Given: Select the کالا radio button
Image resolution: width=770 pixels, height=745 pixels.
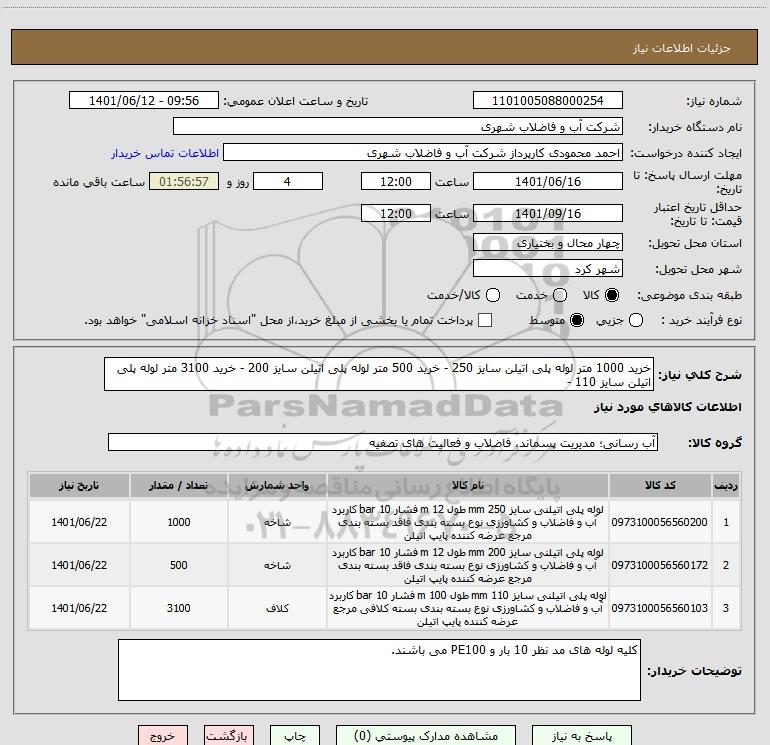Looking at the screenshot, I should [612, 295].
